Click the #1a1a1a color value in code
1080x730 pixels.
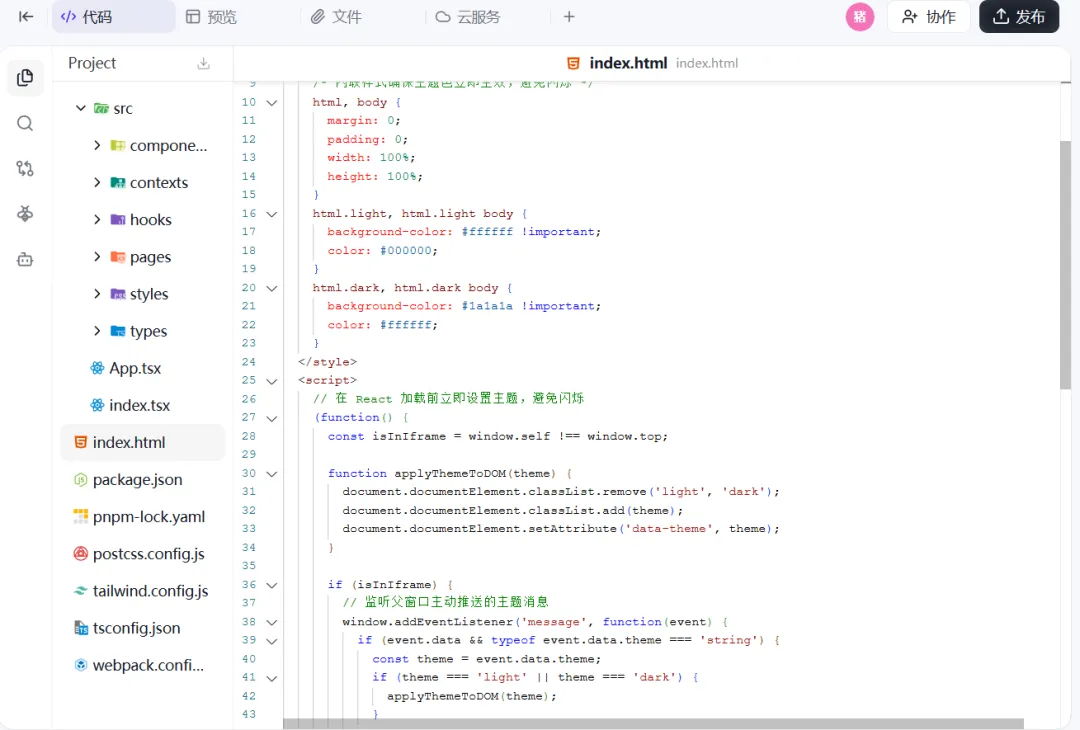487,306
